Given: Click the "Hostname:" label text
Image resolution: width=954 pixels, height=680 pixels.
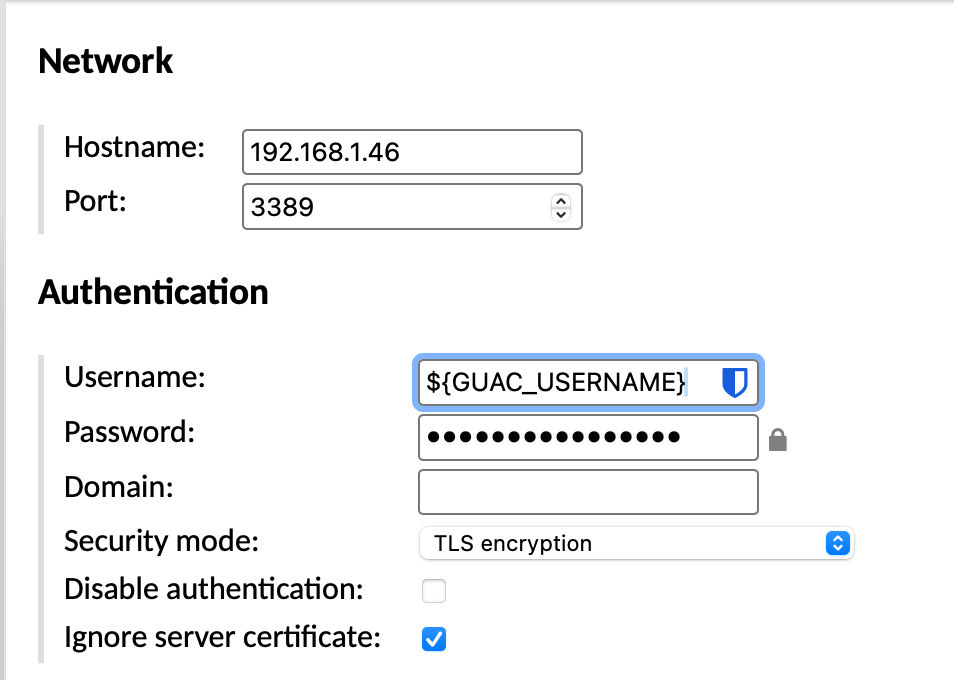Looking at the screenshot, I should 134,148.
